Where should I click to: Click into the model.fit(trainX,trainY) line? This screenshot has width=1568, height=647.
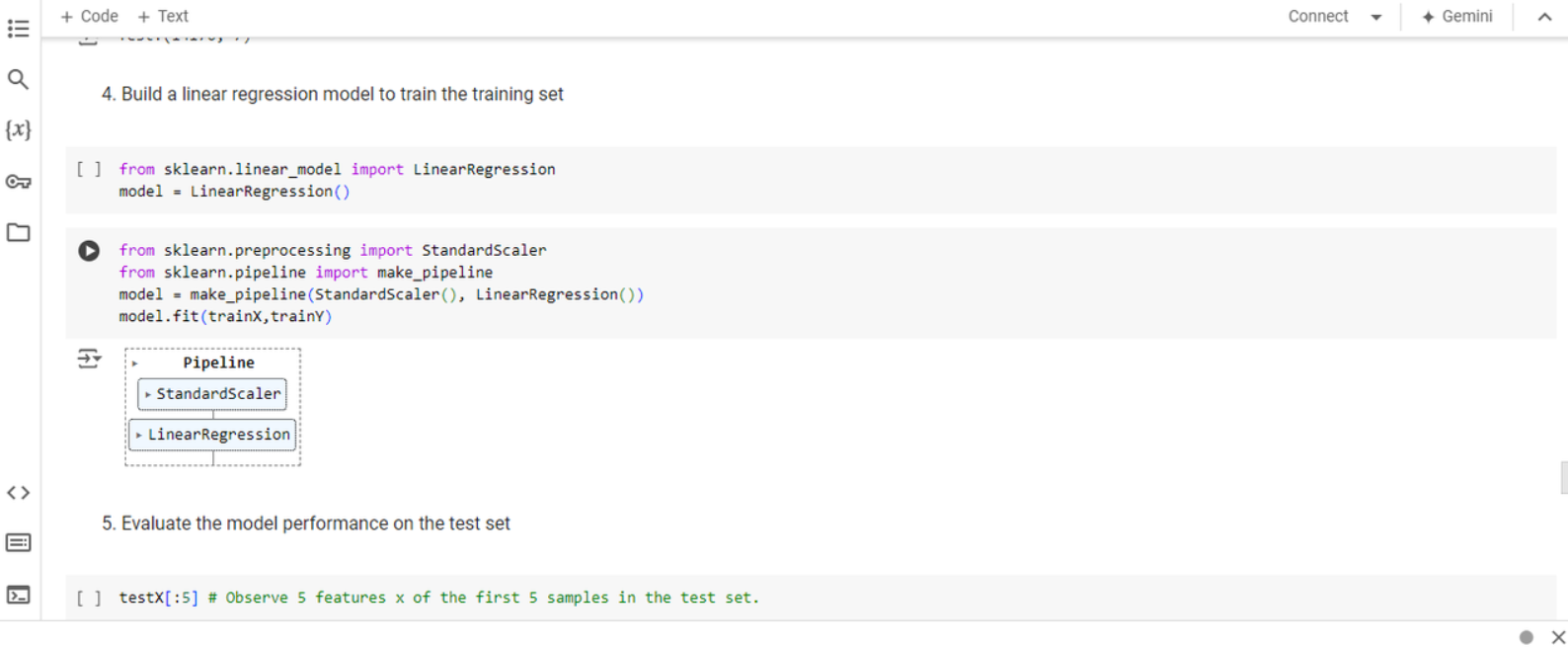225,316
